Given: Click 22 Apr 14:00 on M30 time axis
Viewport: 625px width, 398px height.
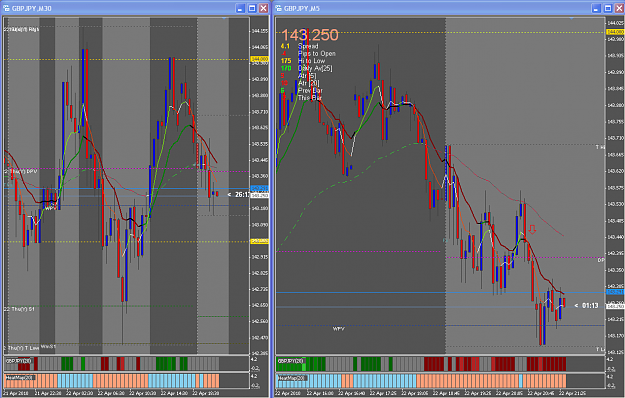Looking at the screenshot, I should [174, 393].
